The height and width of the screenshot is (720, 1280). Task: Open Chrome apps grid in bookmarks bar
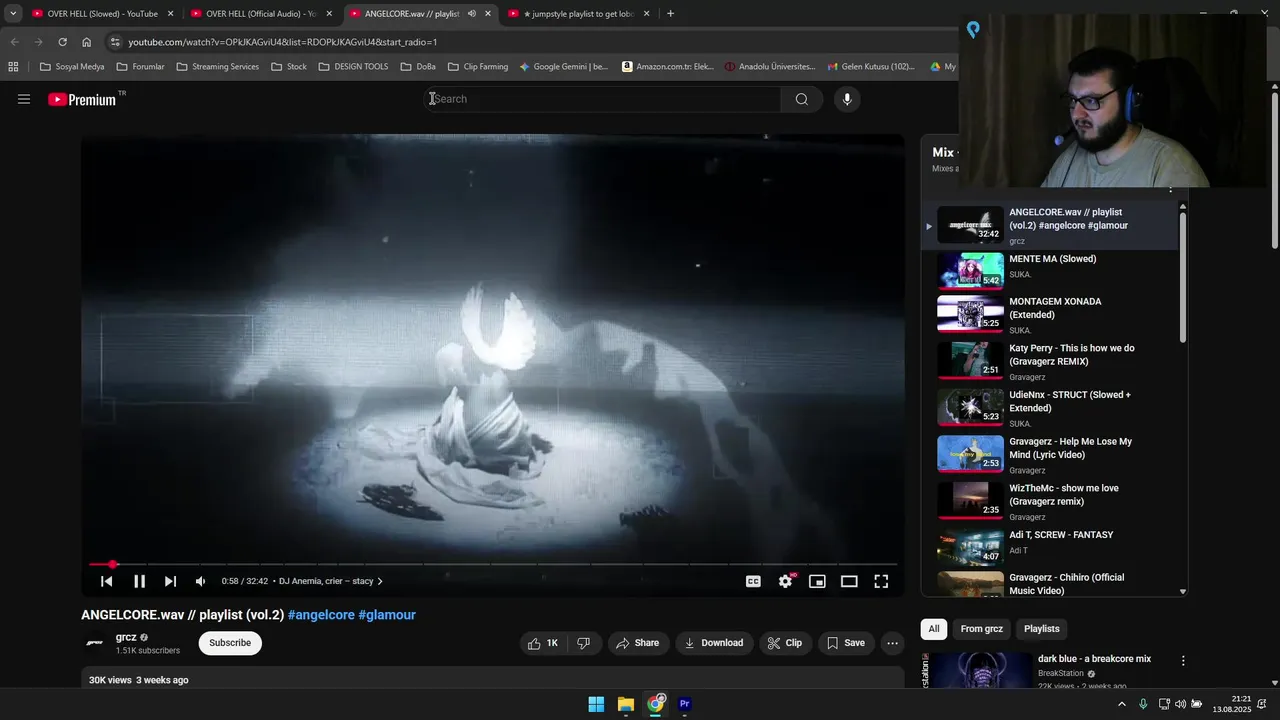(13, 67)
